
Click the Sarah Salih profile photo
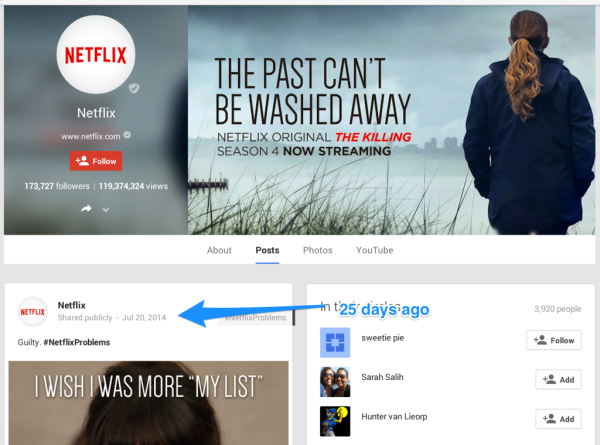pyautogui.click(x=335, y=382)
